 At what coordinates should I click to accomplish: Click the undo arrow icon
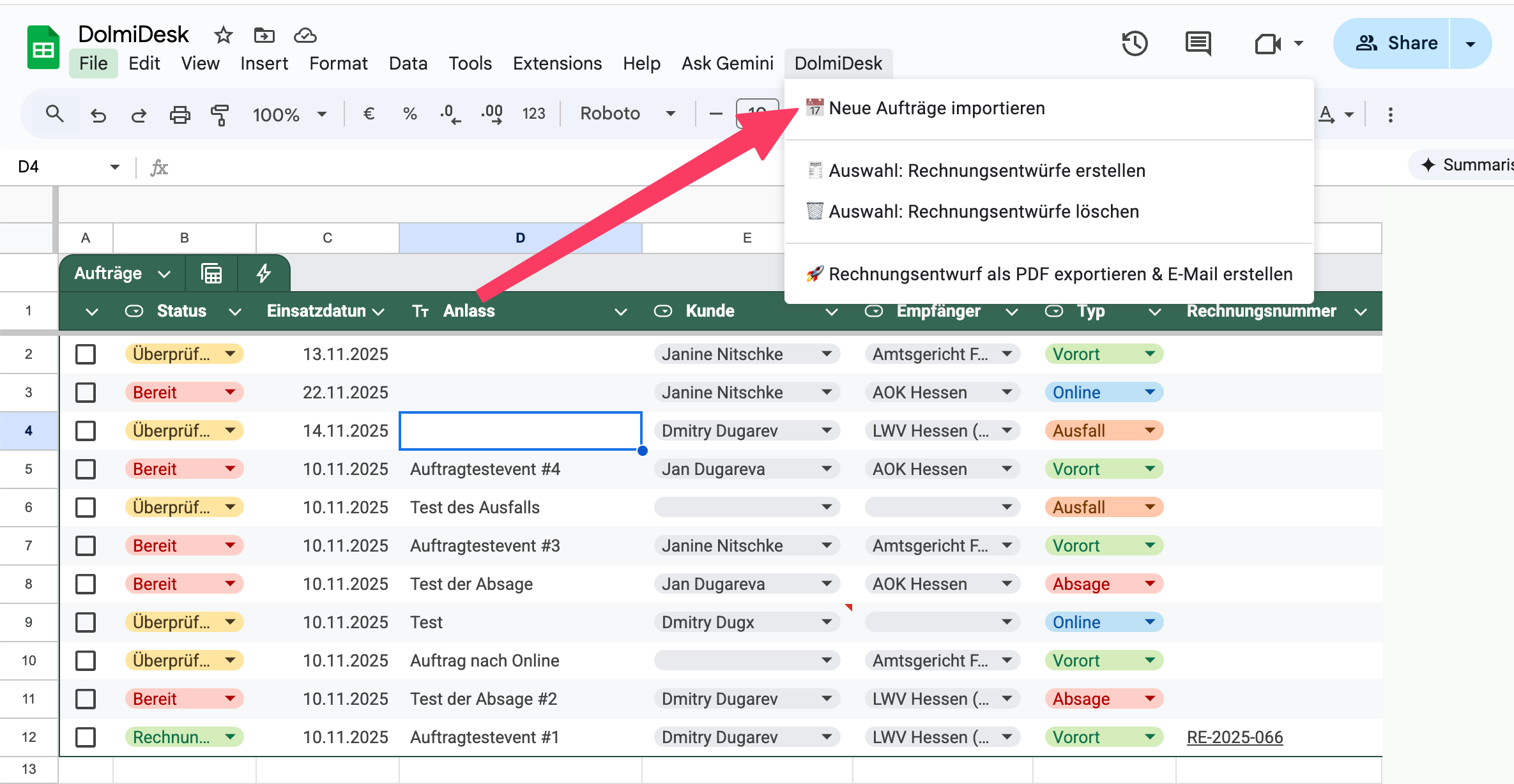(98, 115)
